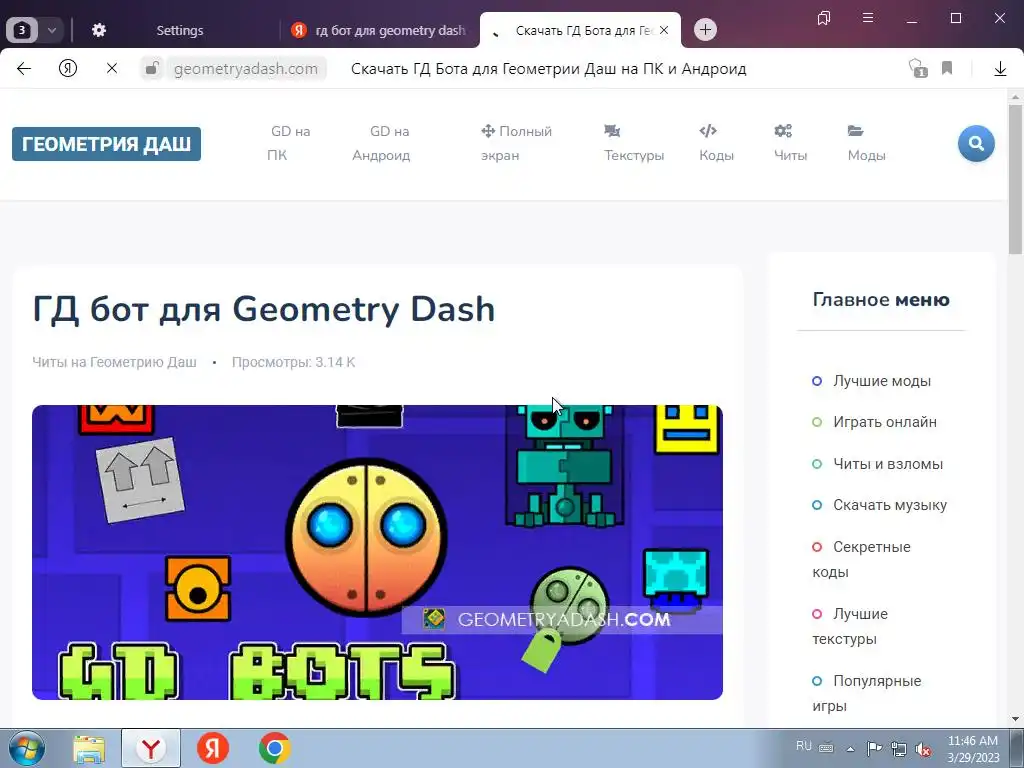Open the downloads panel
1024x768 pixels.
(x=1000, y=69)
